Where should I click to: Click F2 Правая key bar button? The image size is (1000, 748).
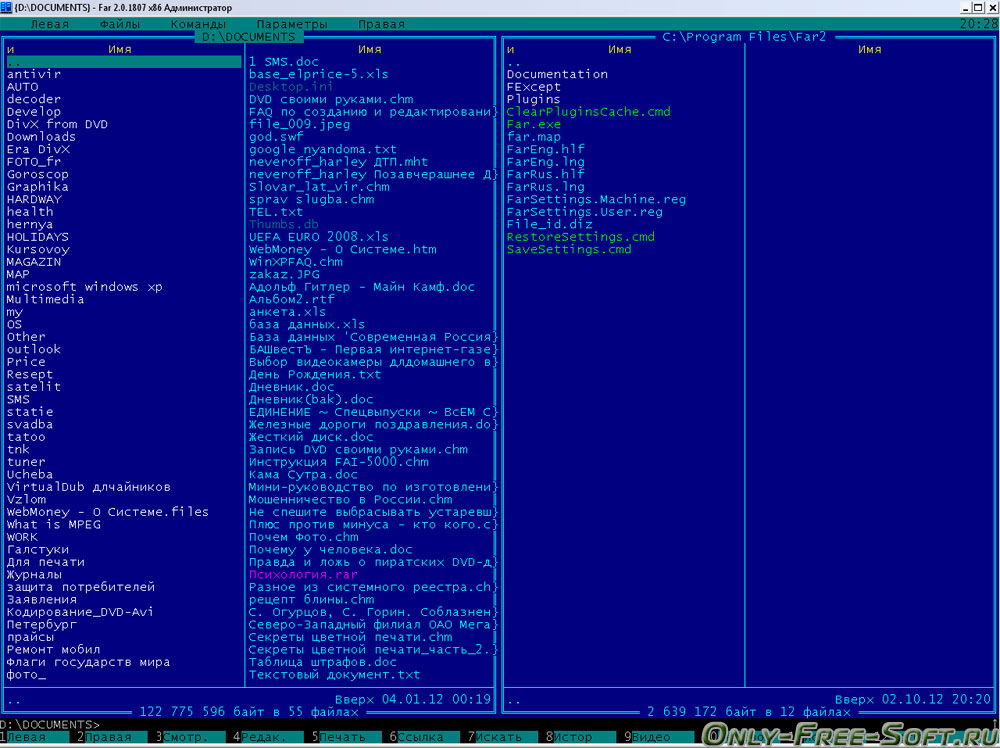pos(112,737)
